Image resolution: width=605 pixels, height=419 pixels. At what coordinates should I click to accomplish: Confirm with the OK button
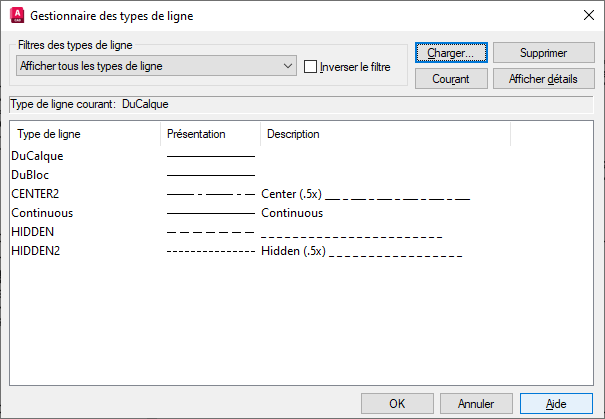397,404
